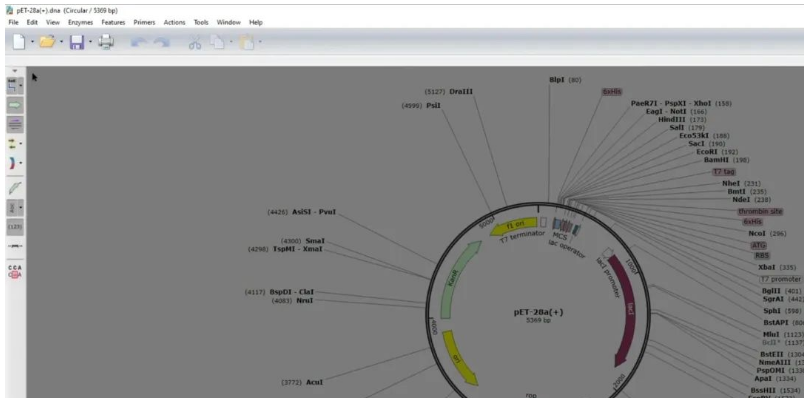
Task: Select the feather description panel icon
Action: [15, 188]
